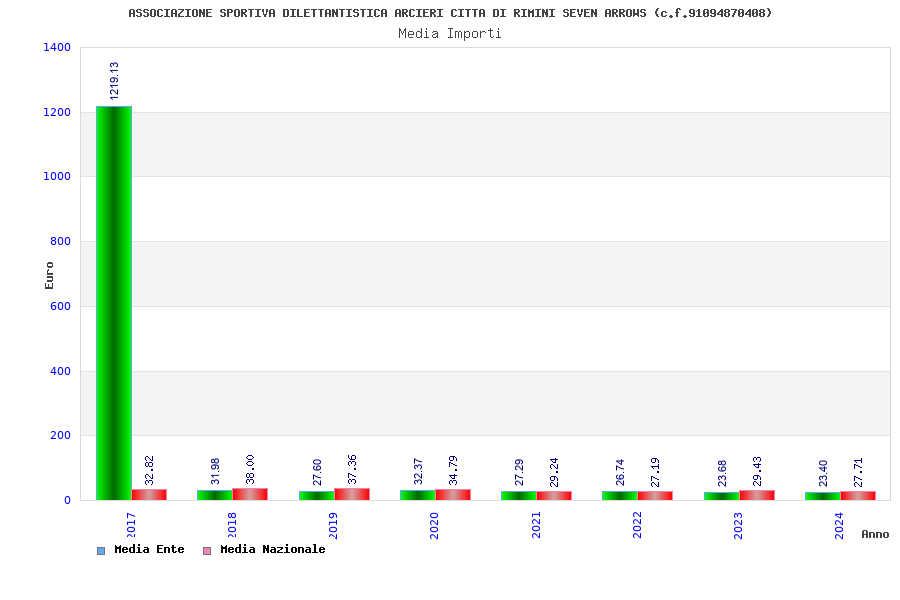Click the 29.24 value label
The height and width of the screenshot is (600, 900).
[554, 472]
